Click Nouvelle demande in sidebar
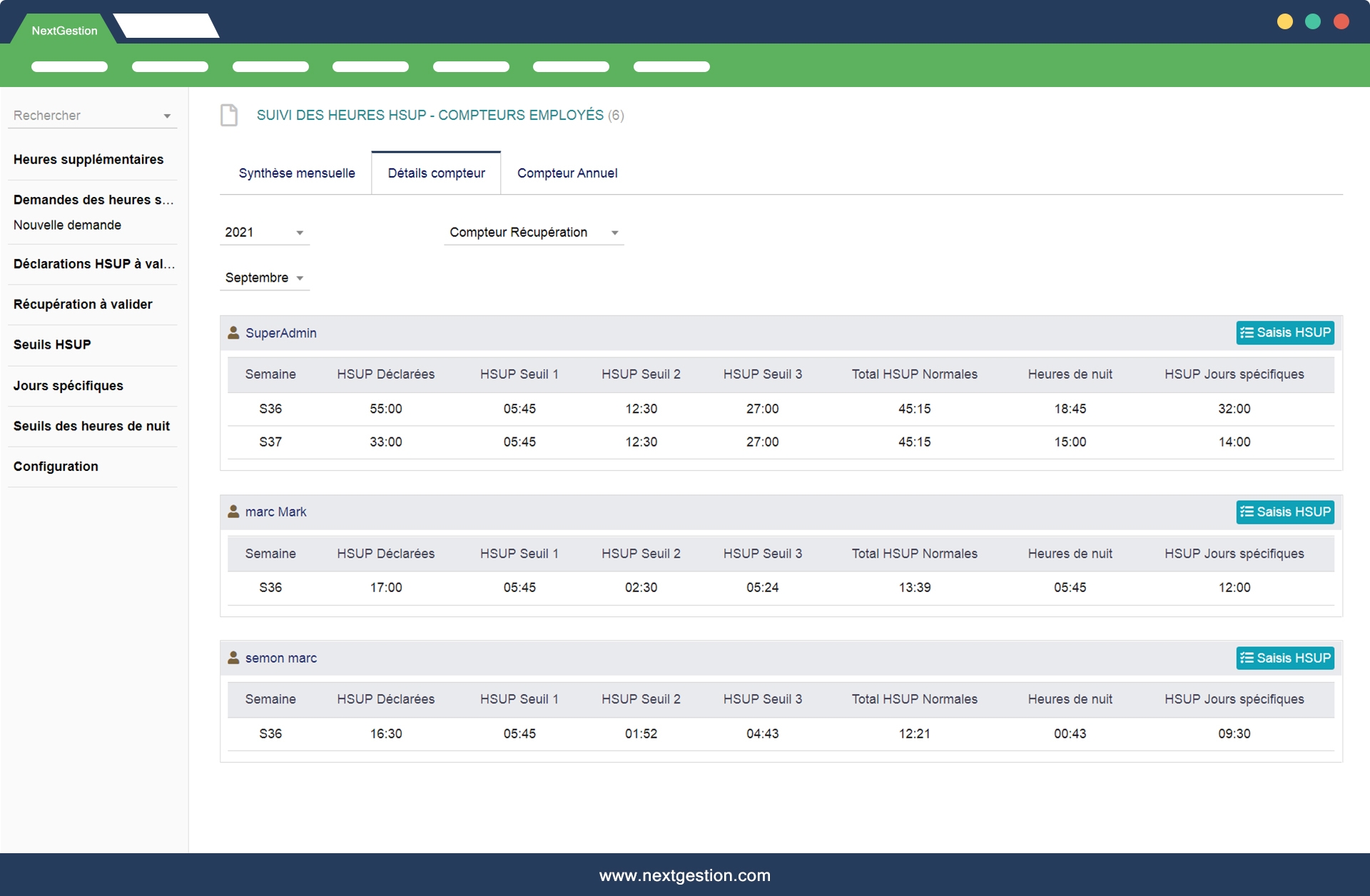1370x896 pixels. (x=67, y=225)
